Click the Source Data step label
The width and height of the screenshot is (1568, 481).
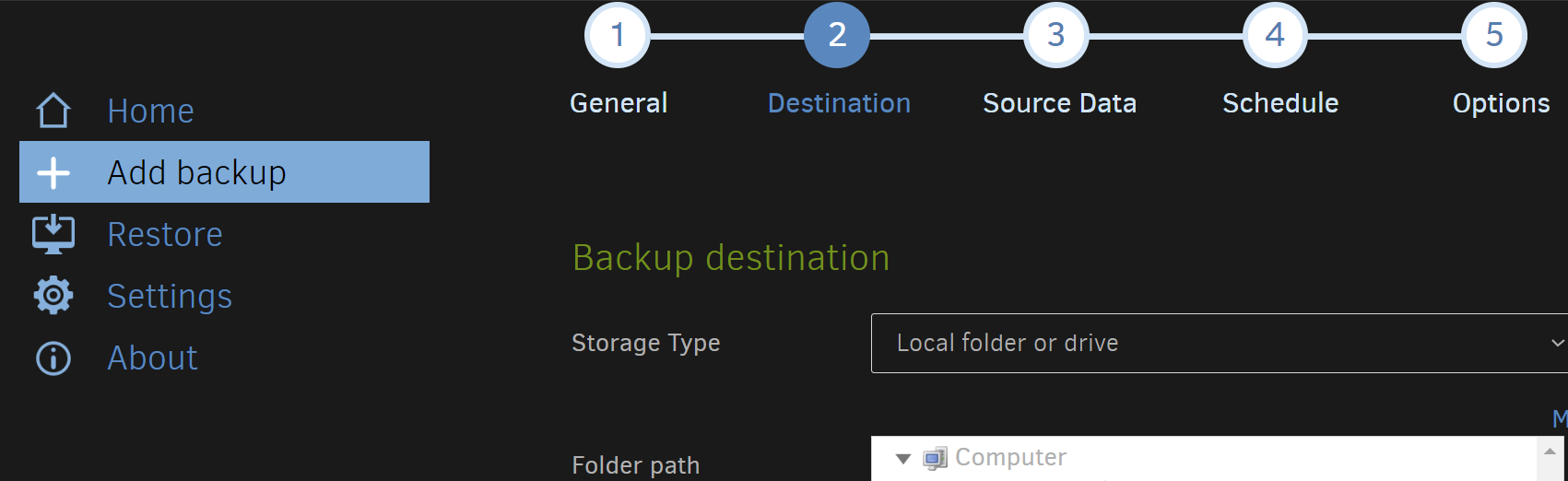click(1059, 103)
